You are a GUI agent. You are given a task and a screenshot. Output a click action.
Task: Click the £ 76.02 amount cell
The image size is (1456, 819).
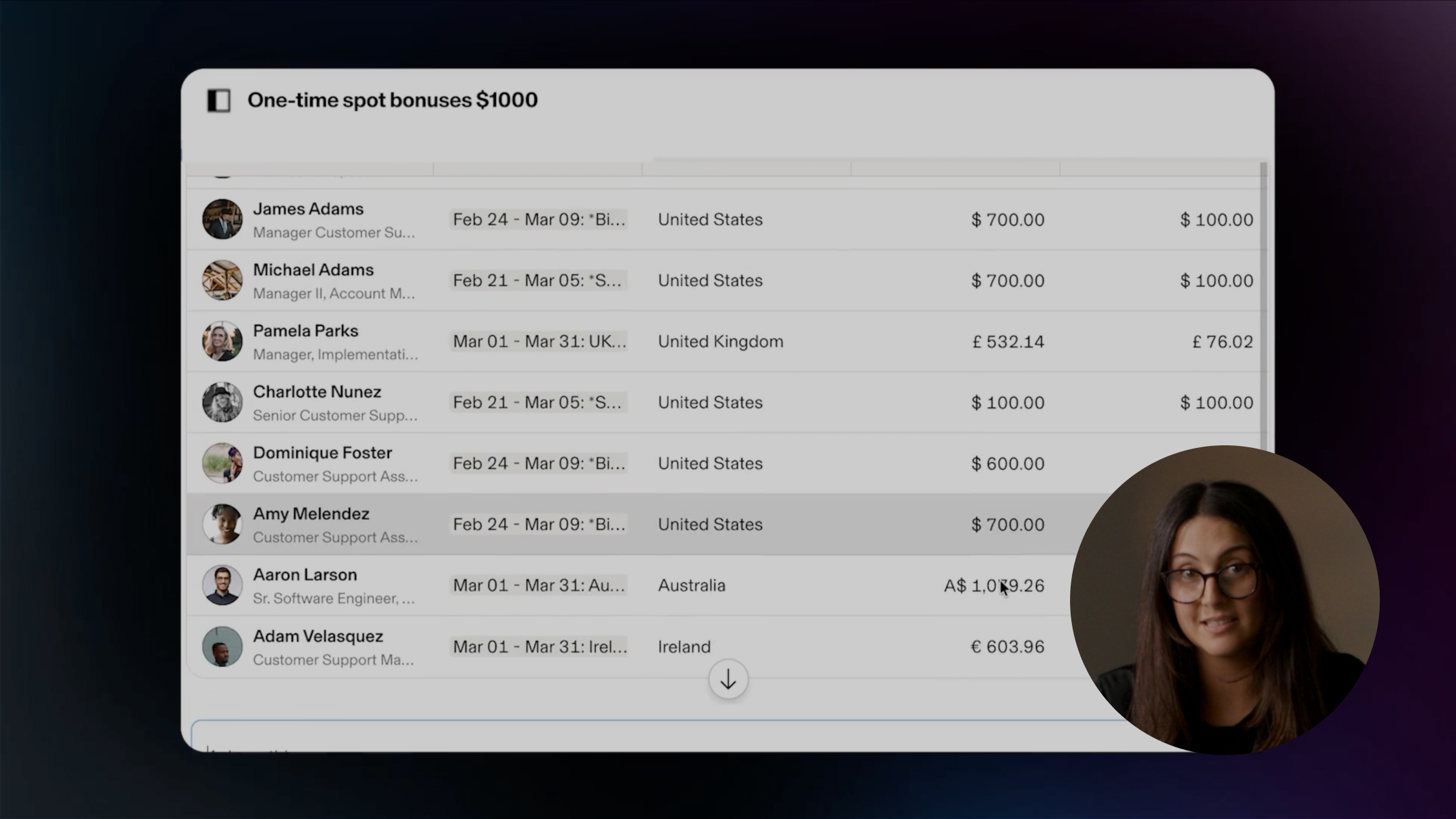tap(1222, 341)
